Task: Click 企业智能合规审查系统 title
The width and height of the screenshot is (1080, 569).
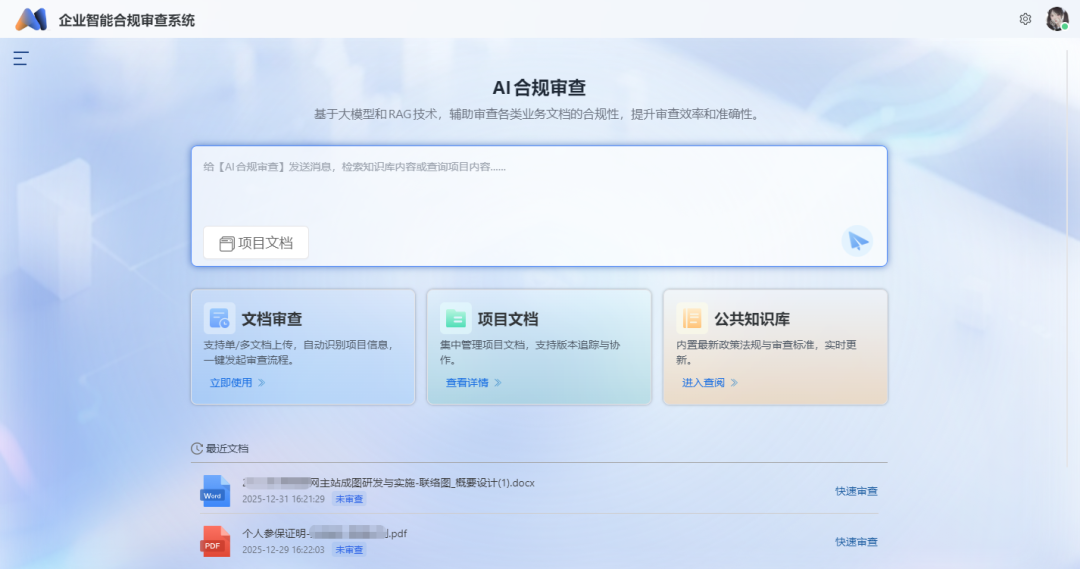Action: 127,20
